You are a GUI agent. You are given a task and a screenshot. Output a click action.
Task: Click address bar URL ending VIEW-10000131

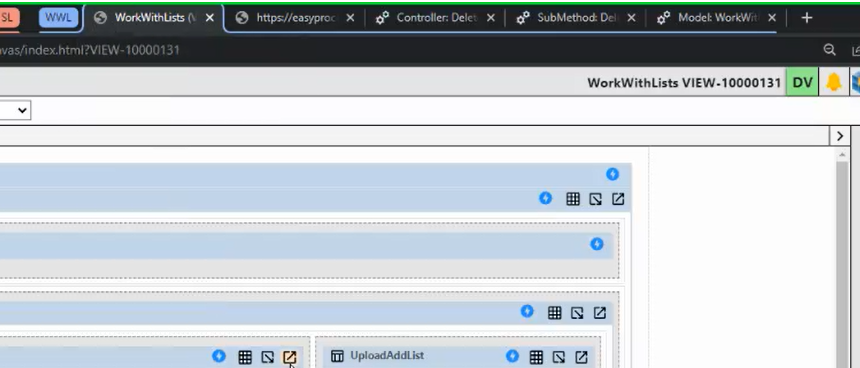click(90, 50)
